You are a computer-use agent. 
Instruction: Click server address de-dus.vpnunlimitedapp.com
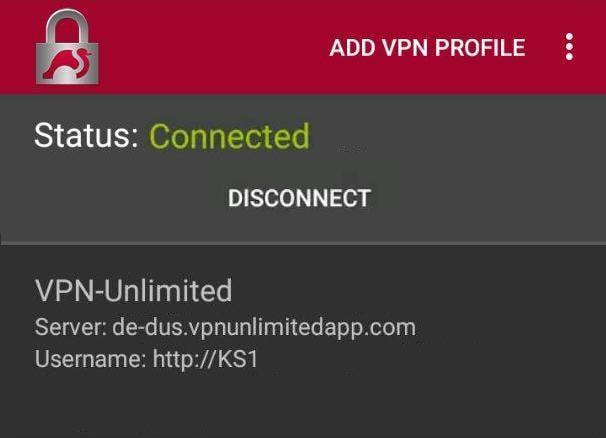tap(264, 328)
